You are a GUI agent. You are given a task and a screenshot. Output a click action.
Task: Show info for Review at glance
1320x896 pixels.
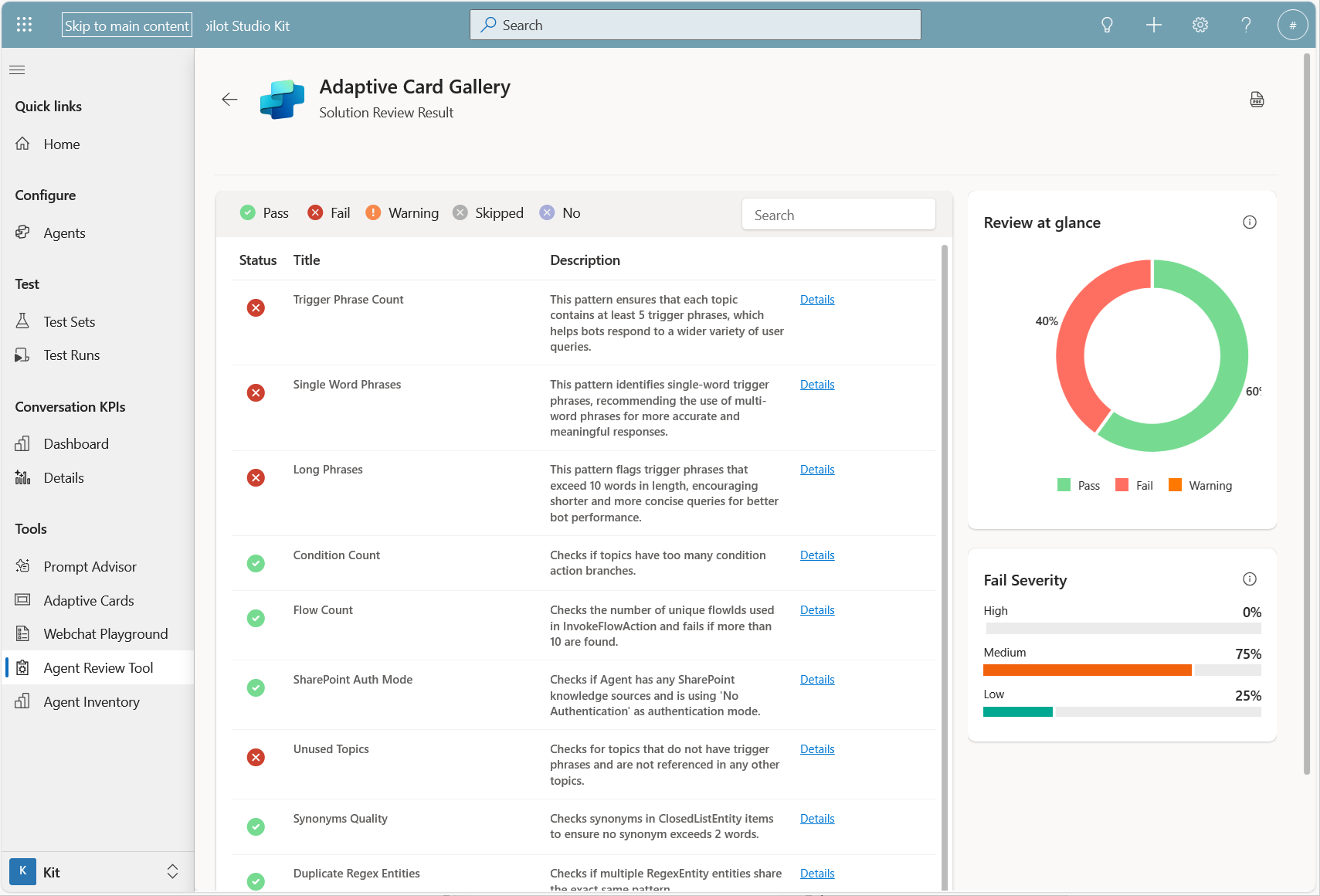(x=1249, y=222)
